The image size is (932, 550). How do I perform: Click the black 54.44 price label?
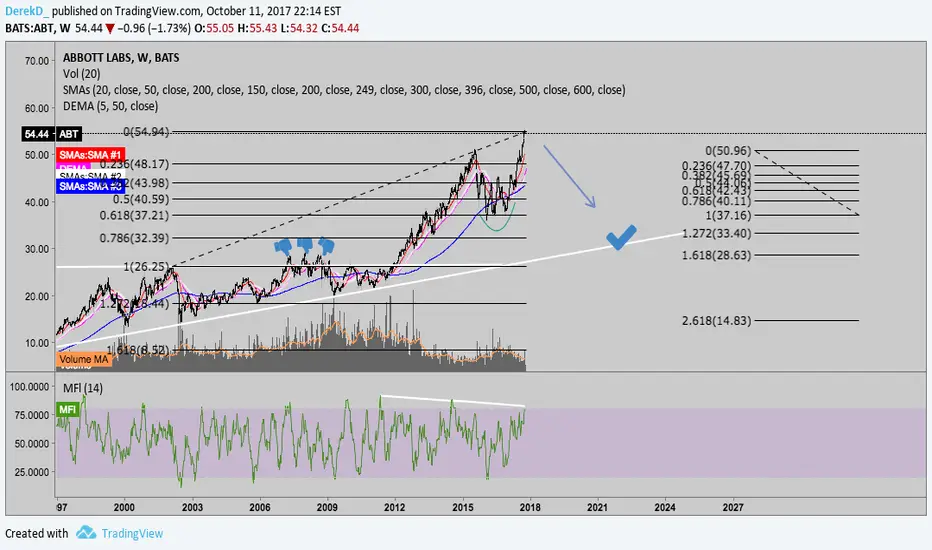pyautogui.click(x=36, y=134)
